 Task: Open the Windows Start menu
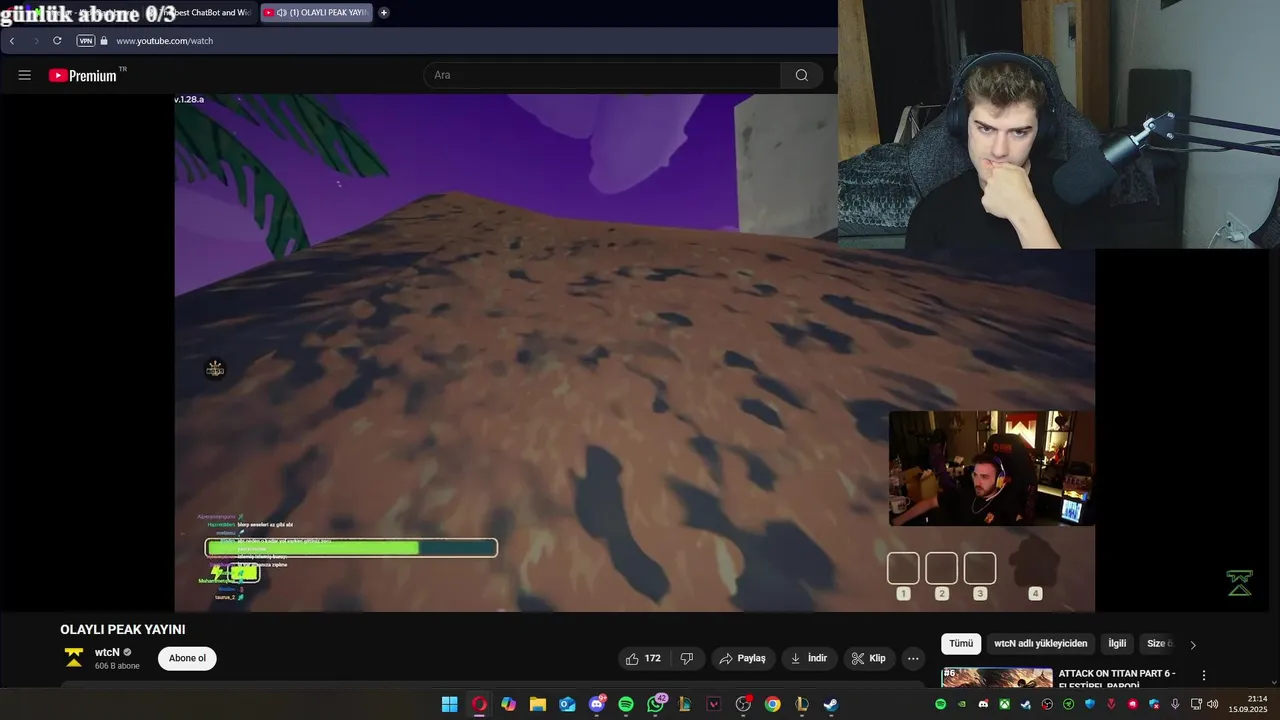[x=450, y=704]
